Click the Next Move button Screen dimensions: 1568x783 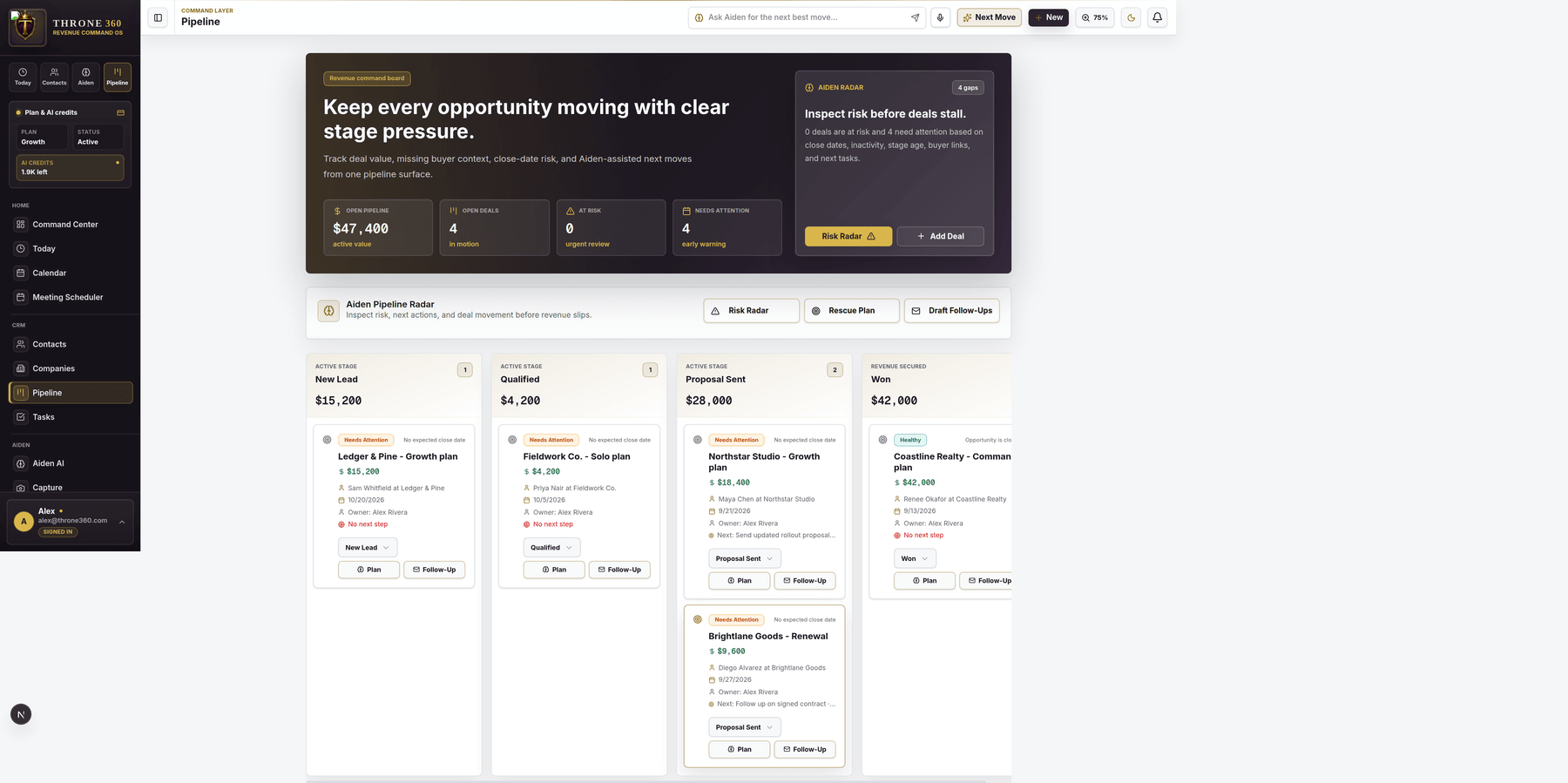tap(989, 17)
